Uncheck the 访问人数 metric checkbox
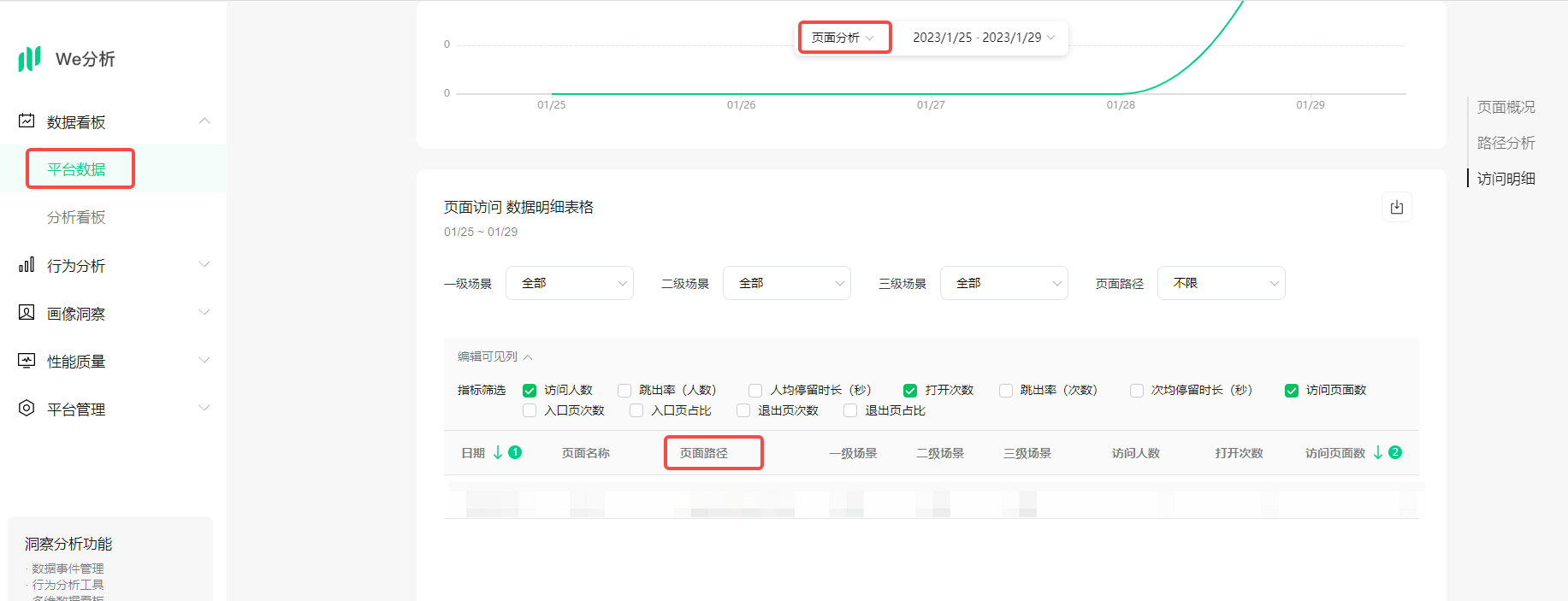The width and height of the screenshot is (1568, 601). coord(530,391)
